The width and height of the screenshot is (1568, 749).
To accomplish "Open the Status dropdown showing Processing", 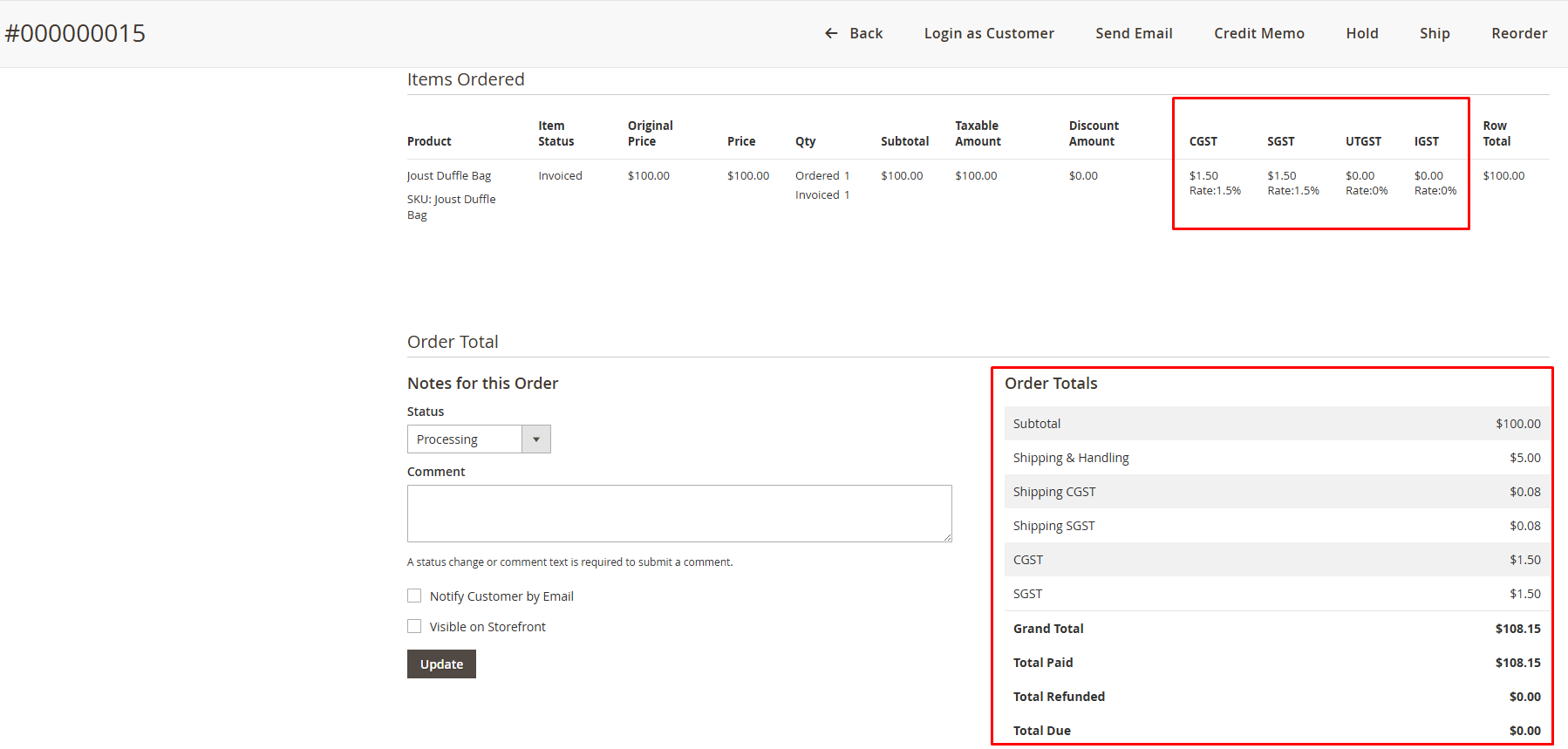I will (x=479, y=439).
